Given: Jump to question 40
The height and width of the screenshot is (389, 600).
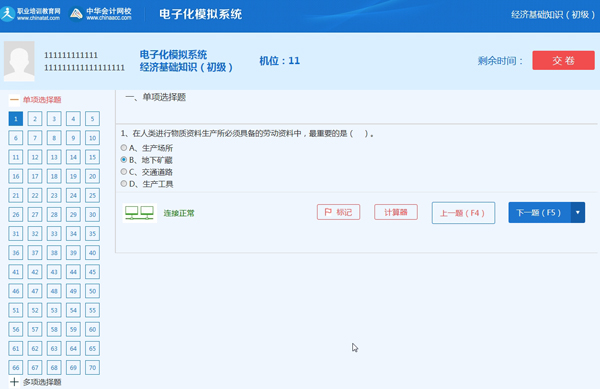Looking at the screenshot, I should coord(92,252).
